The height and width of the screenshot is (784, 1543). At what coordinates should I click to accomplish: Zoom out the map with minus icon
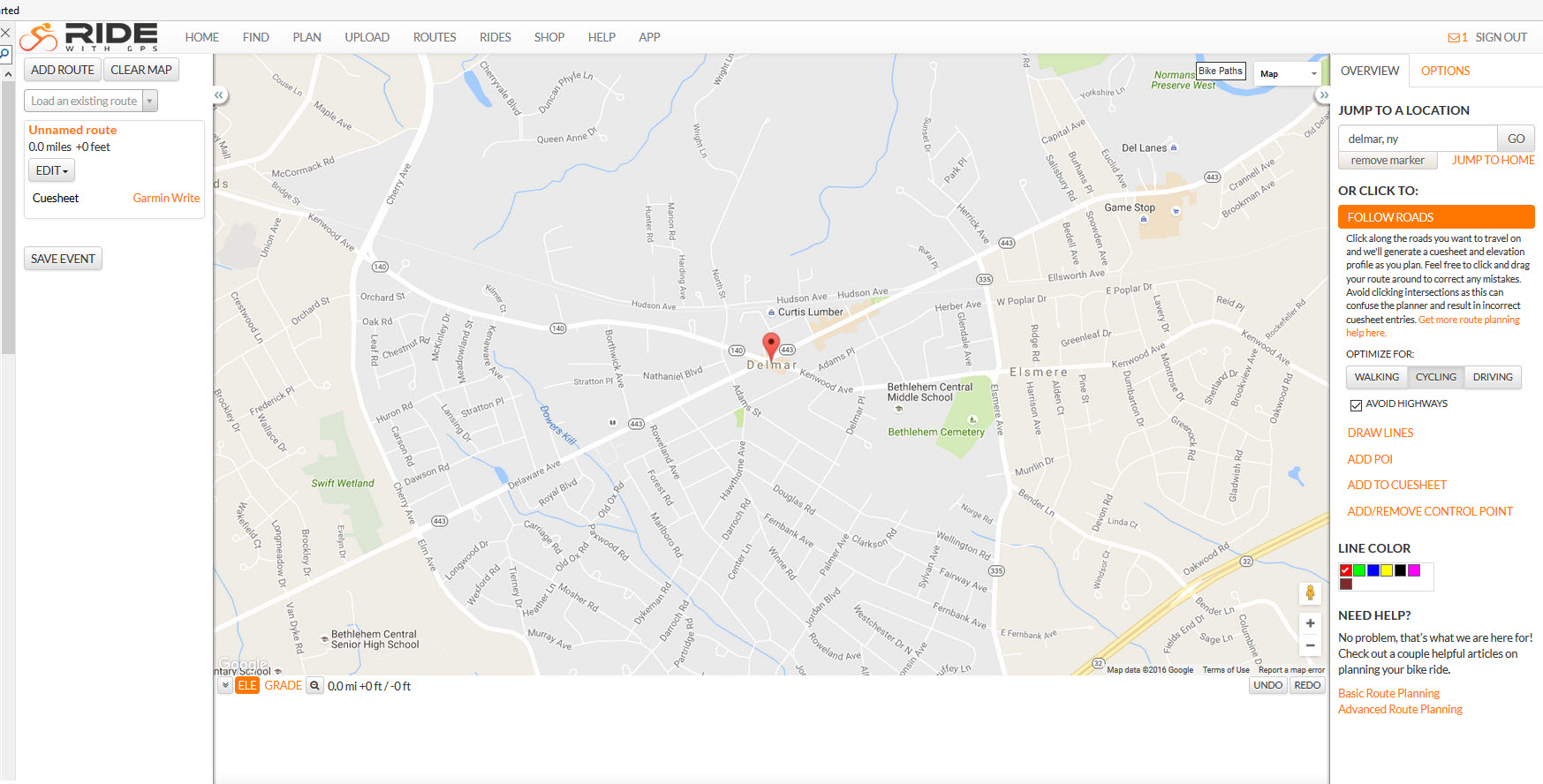click(1310, 645)
